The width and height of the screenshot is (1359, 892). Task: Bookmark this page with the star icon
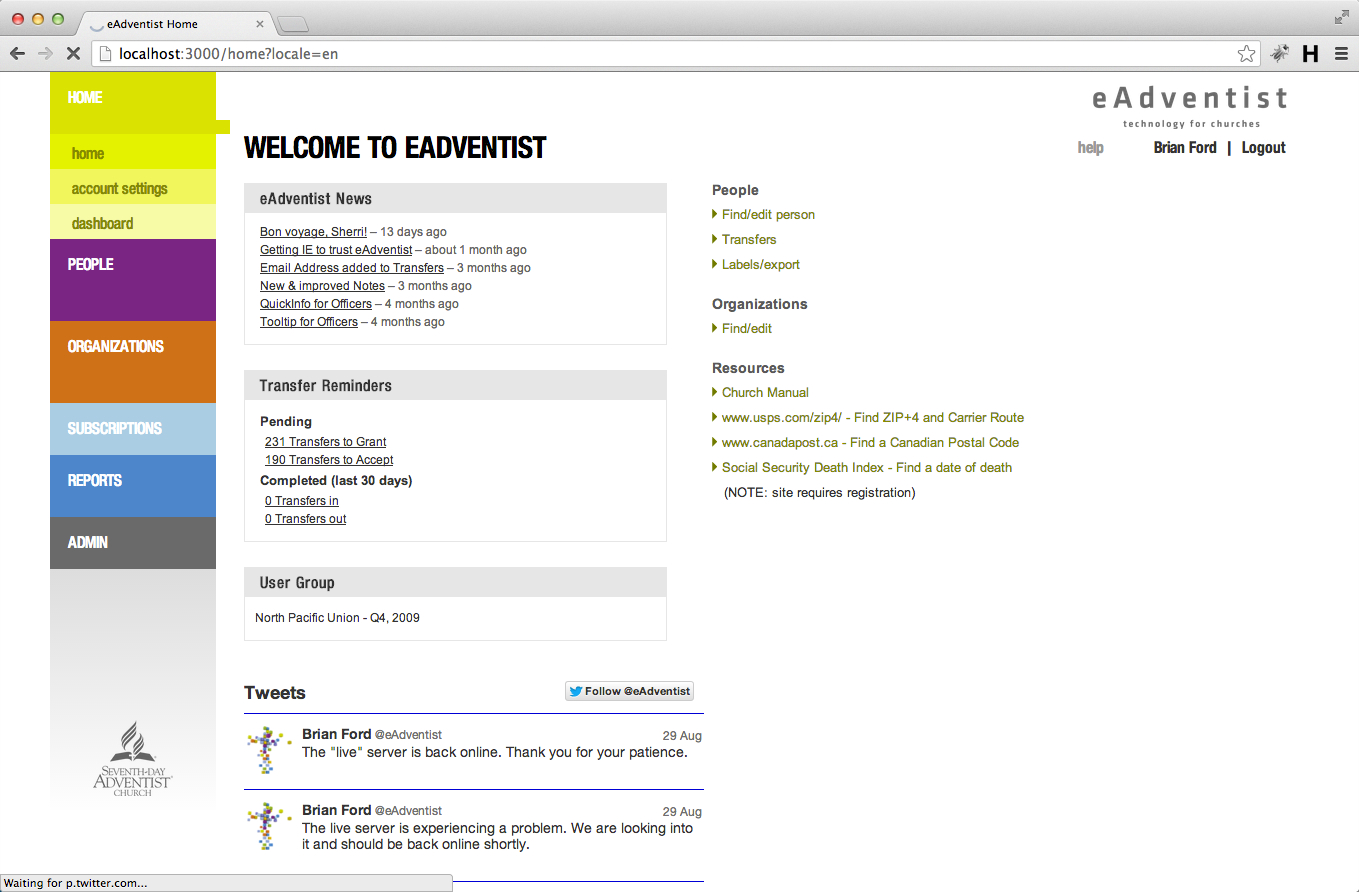1246,54
